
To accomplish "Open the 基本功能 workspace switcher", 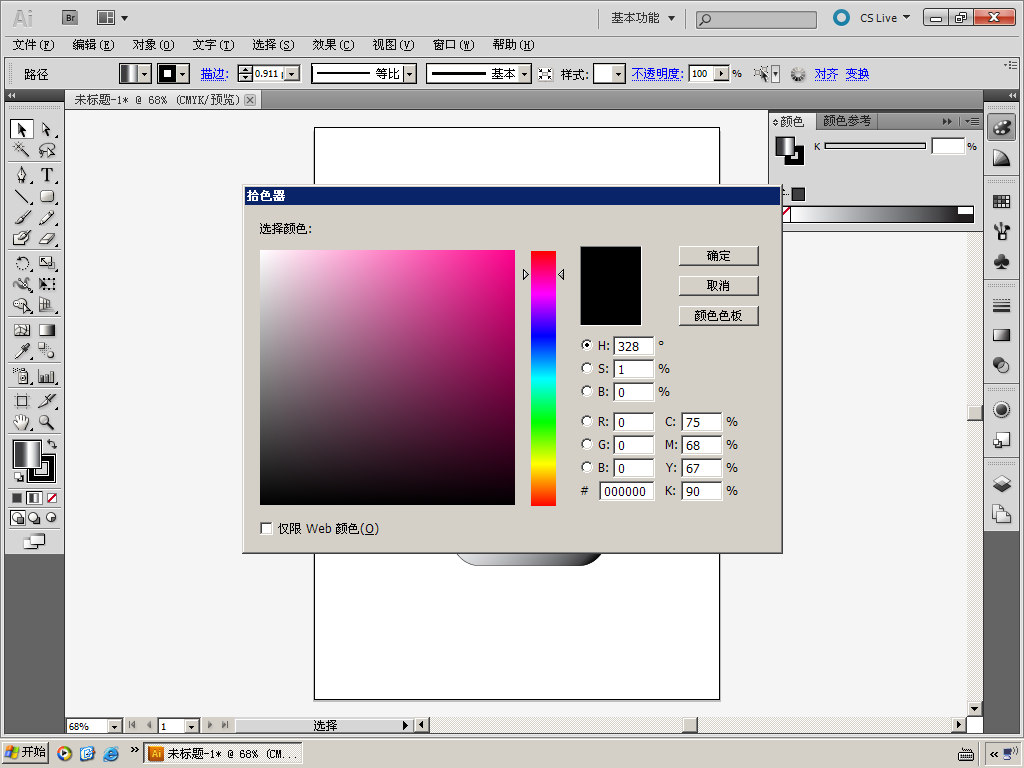I will [643, 18].
